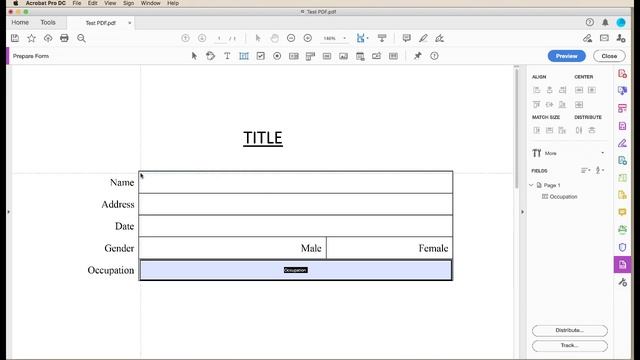640x360 pixels.
Task: Open the More Tools wrench icon in sidebar
Action: pyautogui.click(x=622, y=282)
